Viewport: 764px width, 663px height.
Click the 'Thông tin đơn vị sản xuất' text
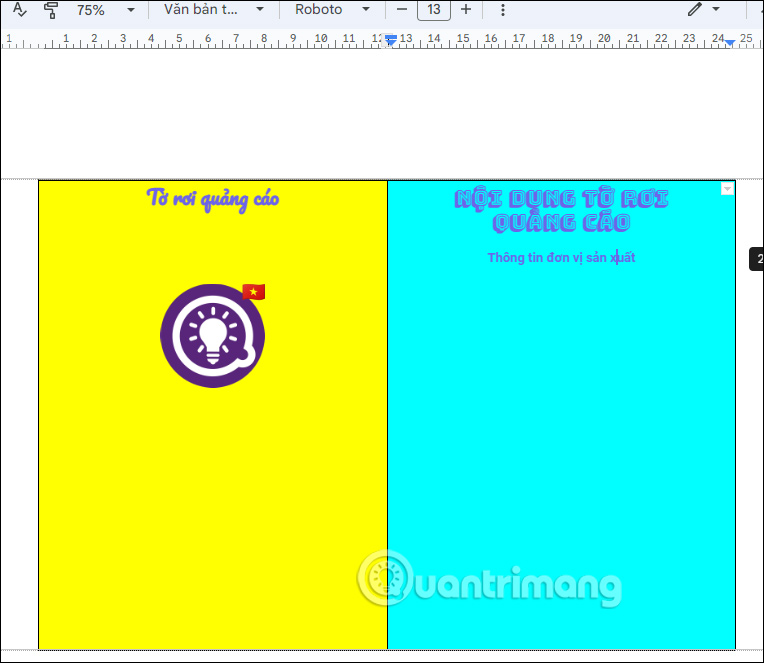[x=561, y=257]
